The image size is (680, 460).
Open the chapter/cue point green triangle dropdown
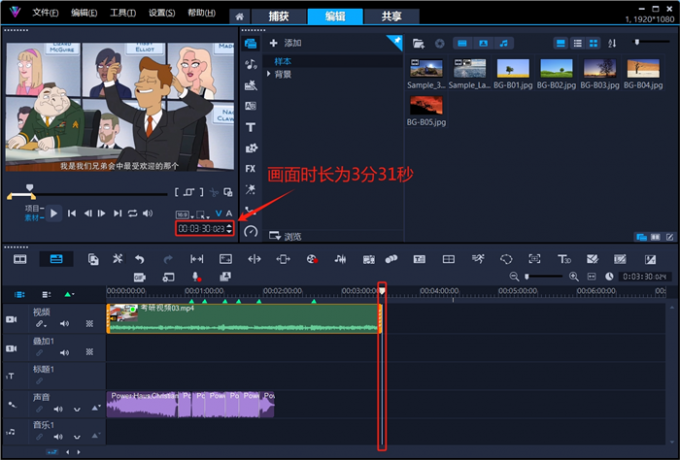pyautogui.click(x=69, y=295)
